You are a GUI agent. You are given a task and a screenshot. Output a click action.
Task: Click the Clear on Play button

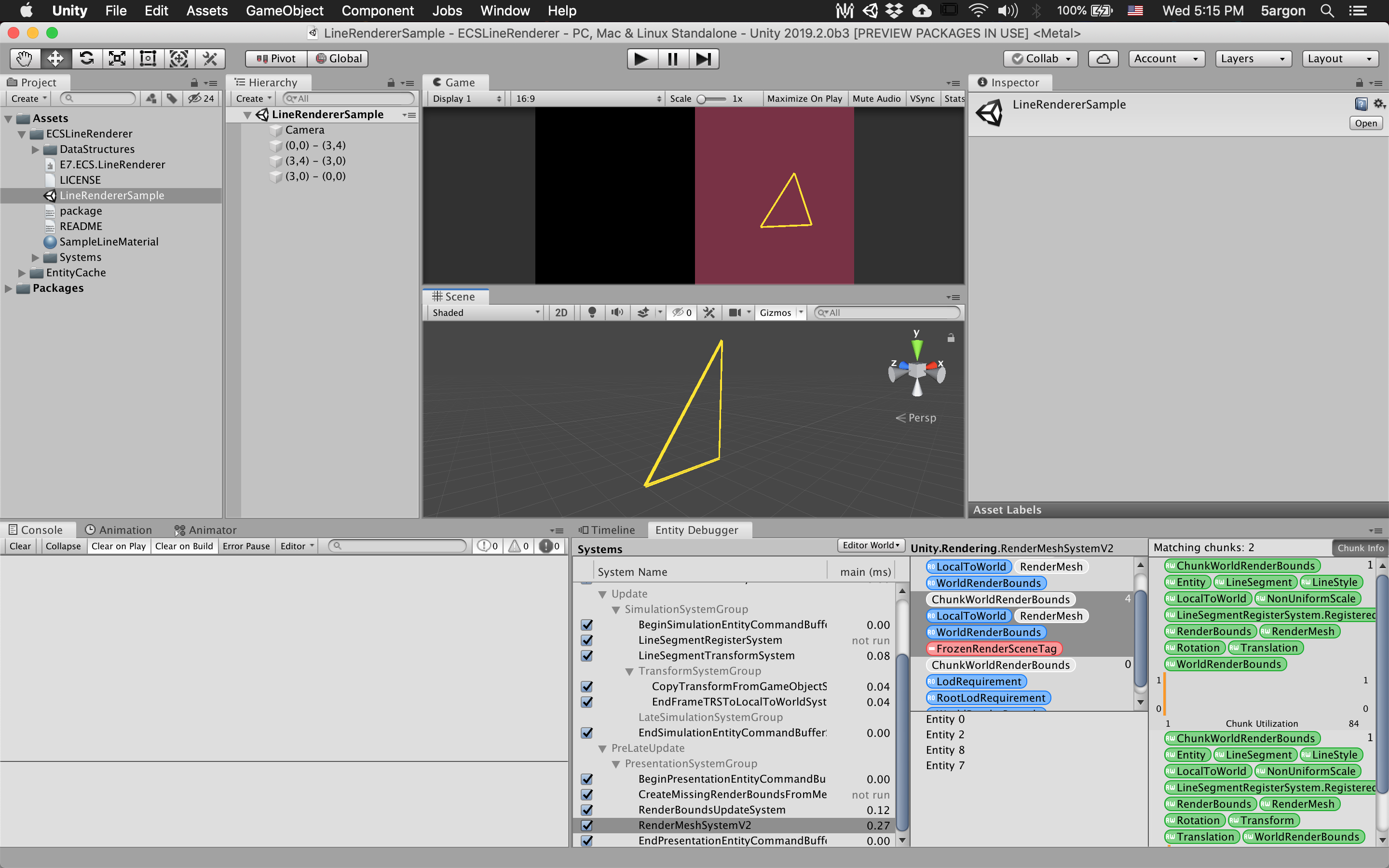pos(118,546)
